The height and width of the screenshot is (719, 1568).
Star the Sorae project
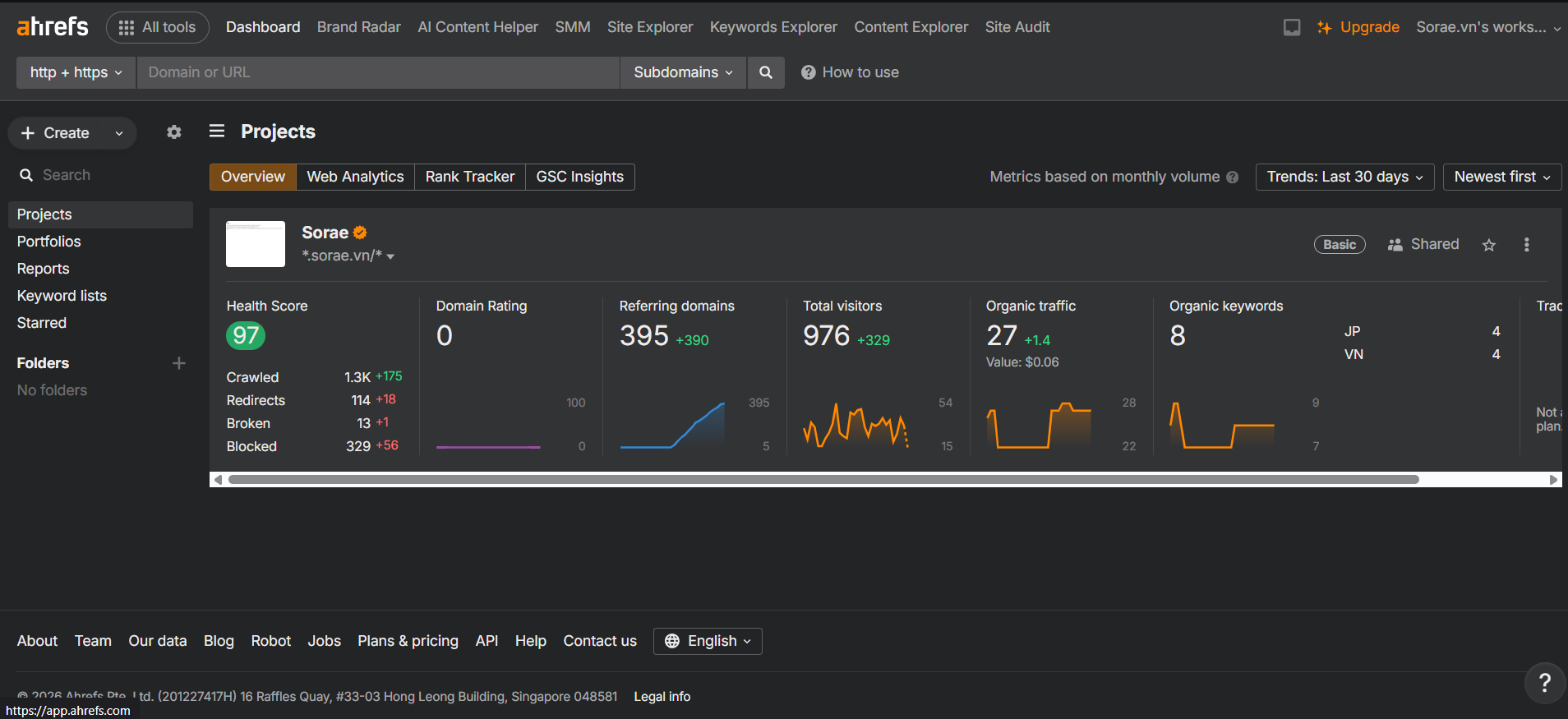click(1489, 244)
